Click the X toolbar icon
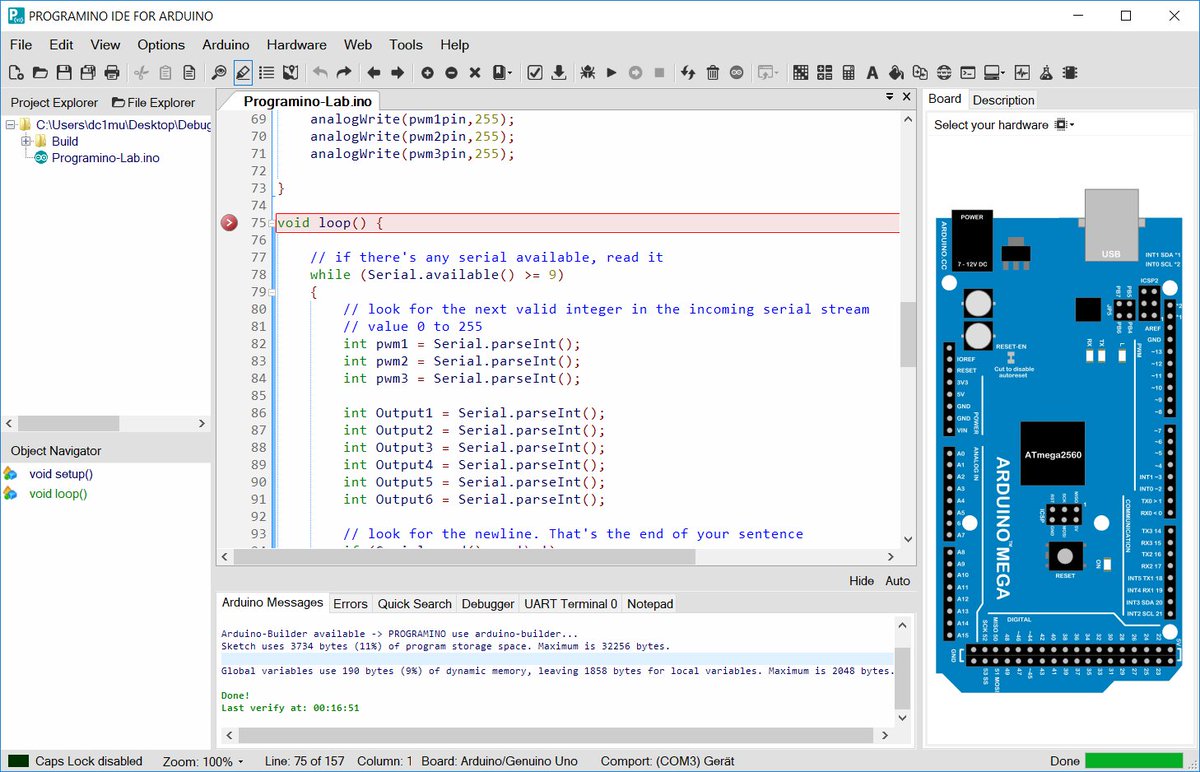 pos(475,72)
